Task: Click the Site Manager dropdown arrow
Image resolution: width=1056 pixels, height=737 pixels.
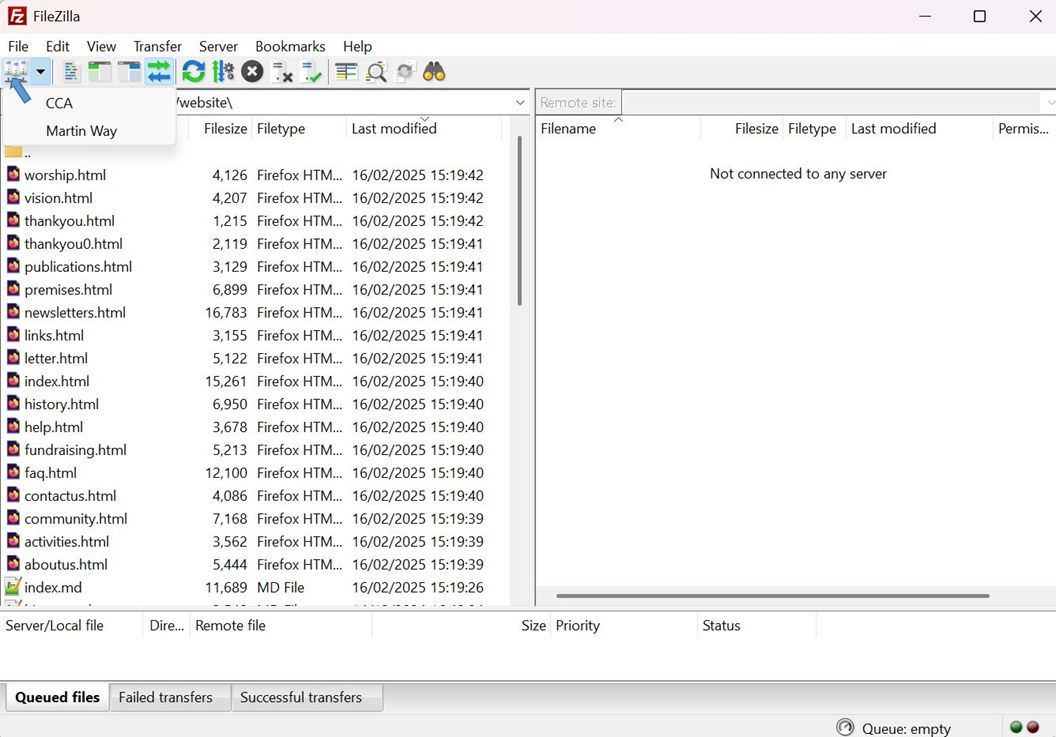Action: 40,72
